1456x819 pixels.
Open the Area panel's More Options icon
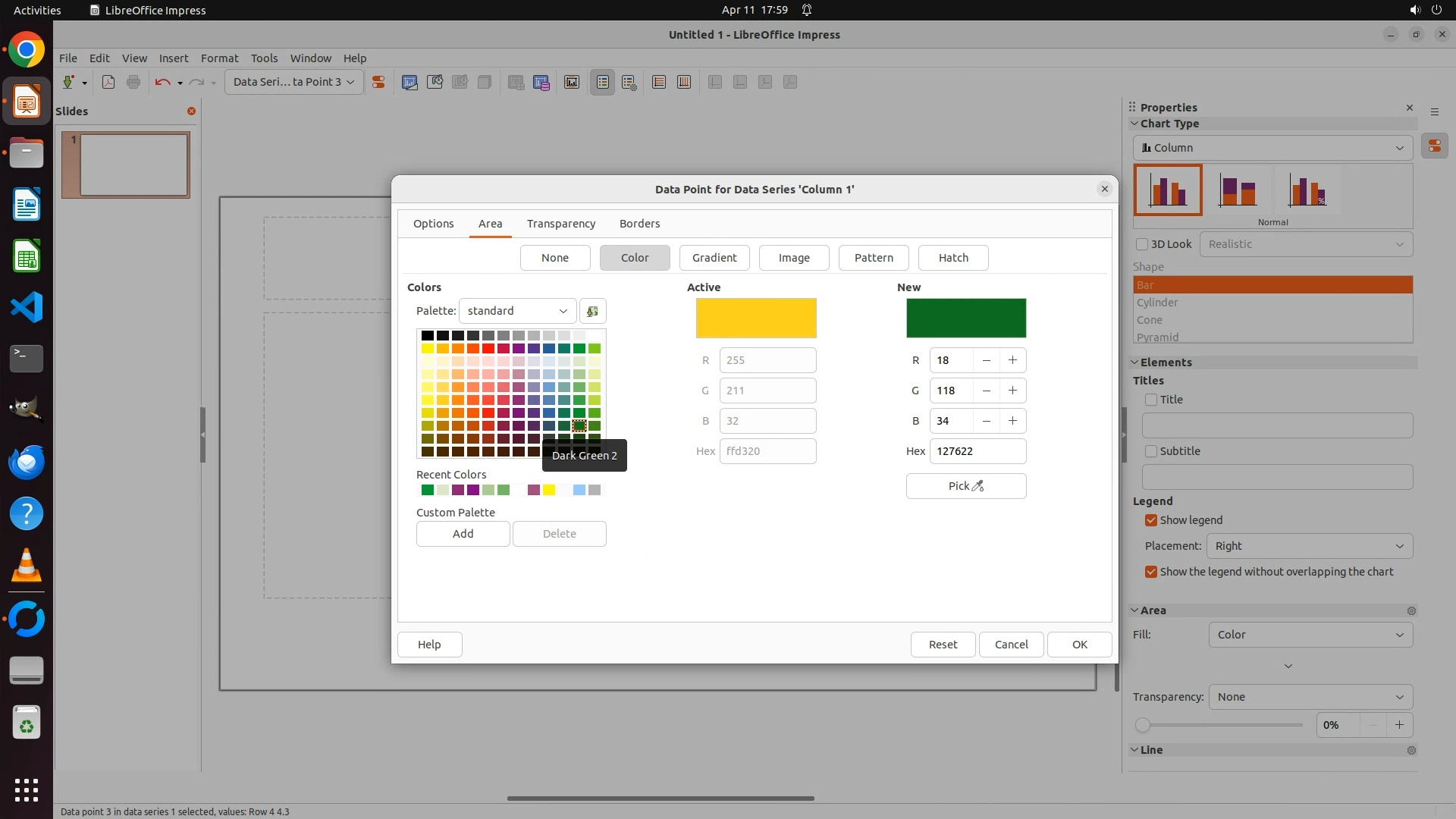point(1410,610)
